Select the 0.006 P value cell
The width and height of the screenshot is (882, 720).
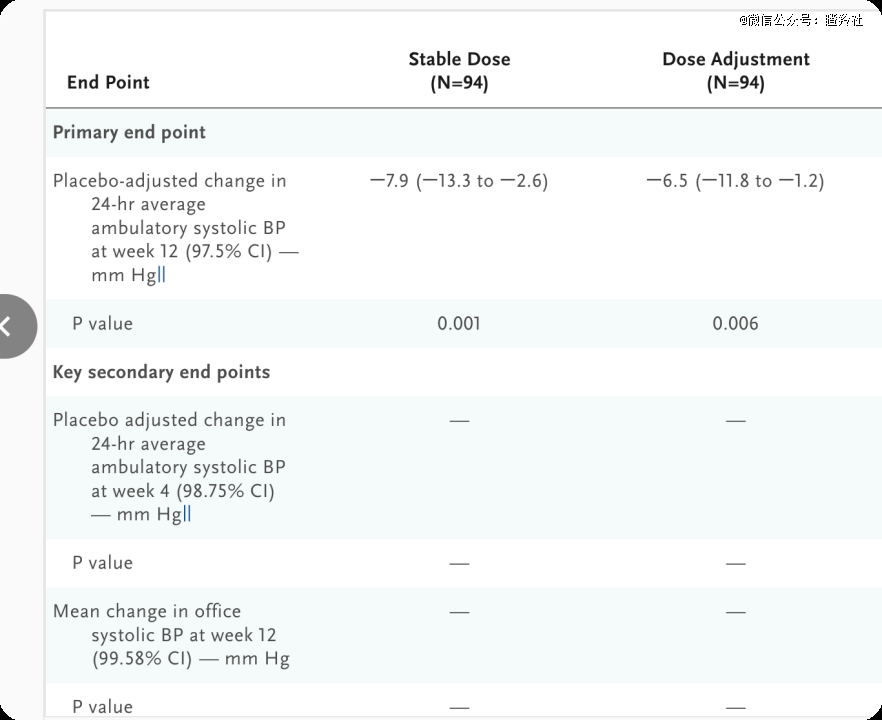pos(735,323)
